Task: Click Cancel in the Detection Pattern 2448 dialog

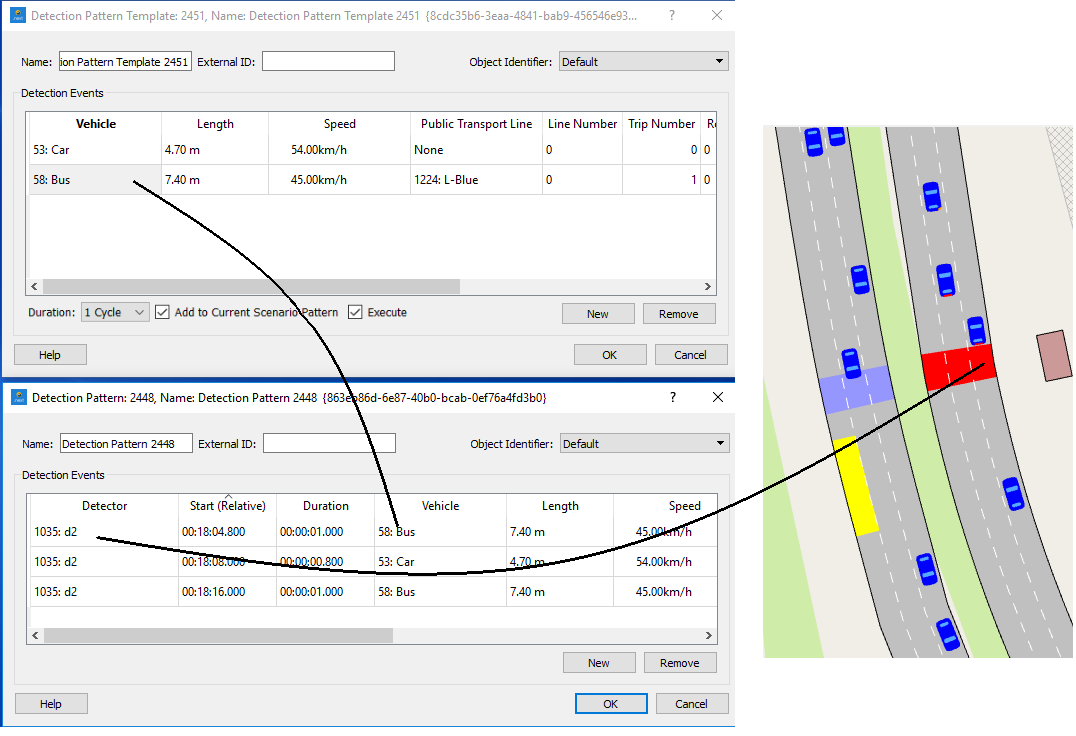Action: click(x=692, y=703)
